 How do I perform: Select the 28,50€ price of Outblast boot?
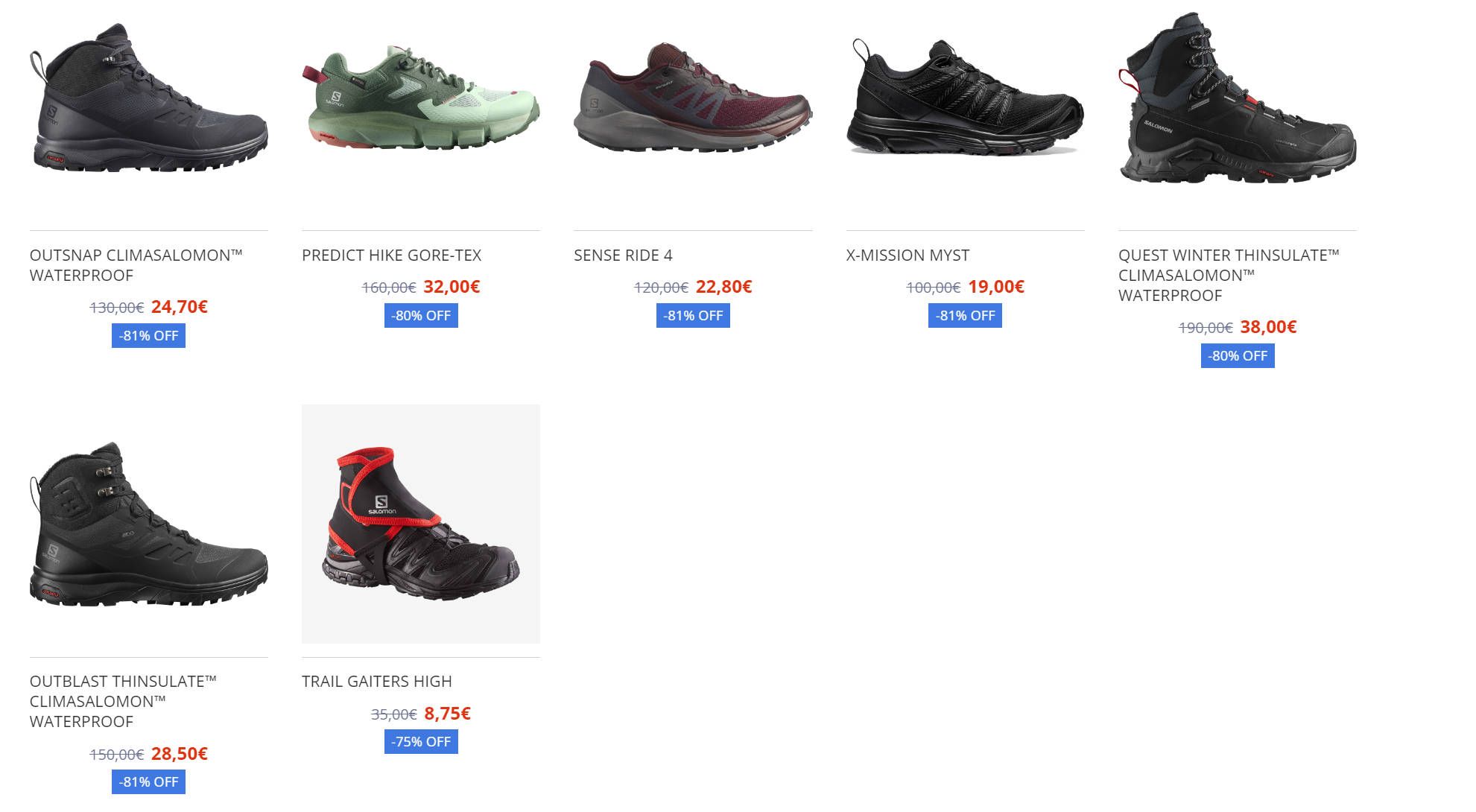[180, 754]
